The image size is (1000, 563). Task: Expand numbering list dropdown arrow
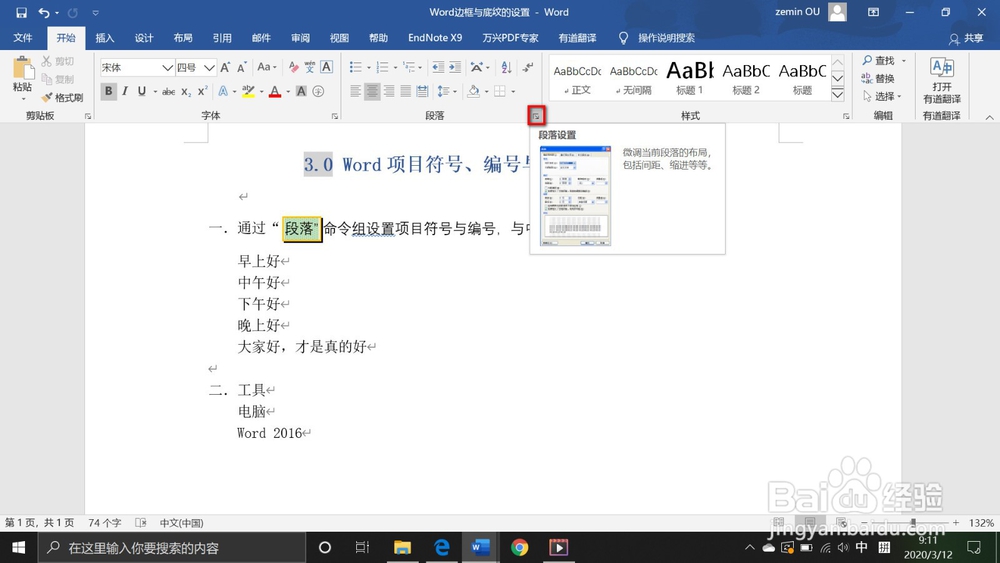[395, 68]
